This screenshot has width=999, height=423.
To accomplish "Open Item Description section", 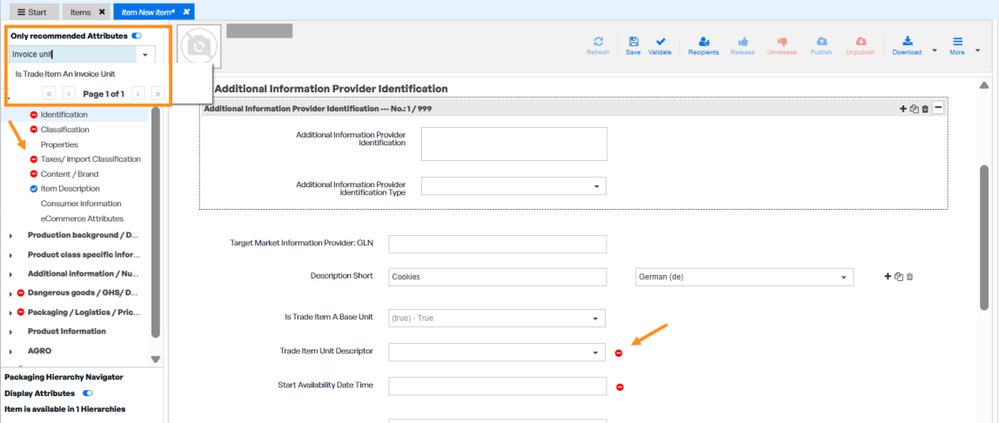I will [70, 189].
